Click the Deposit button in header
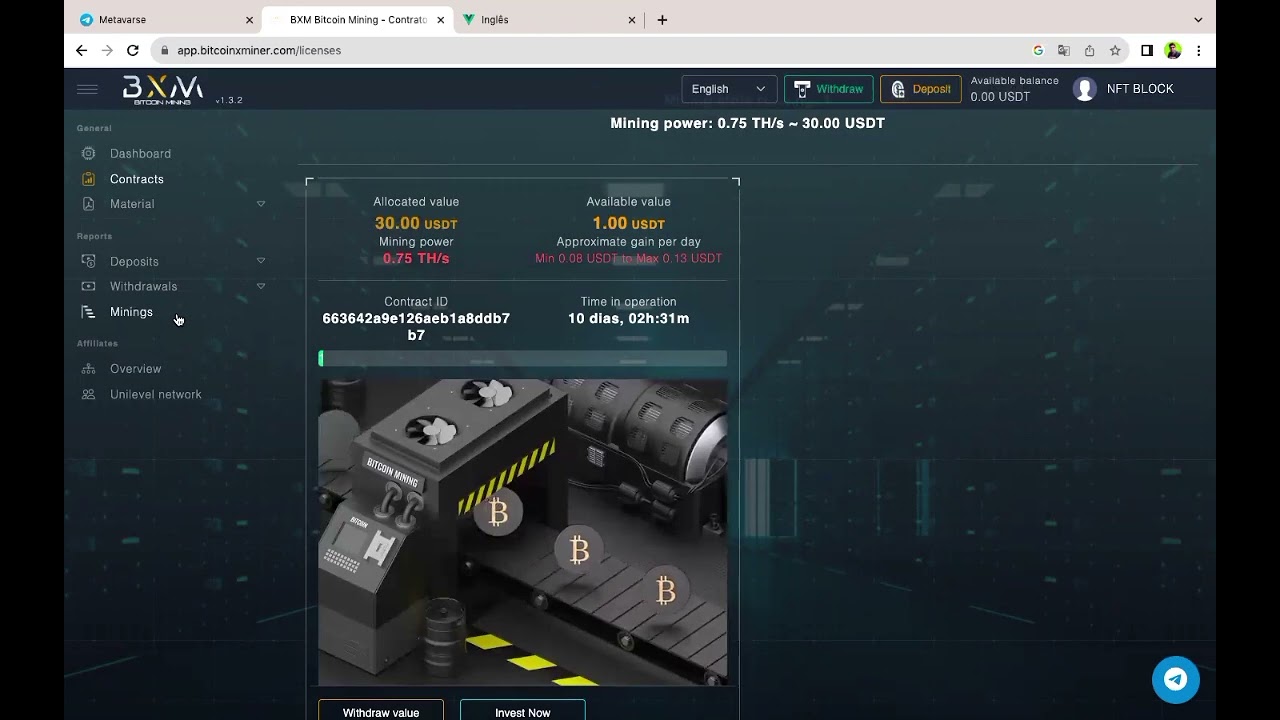 (920, 89)
